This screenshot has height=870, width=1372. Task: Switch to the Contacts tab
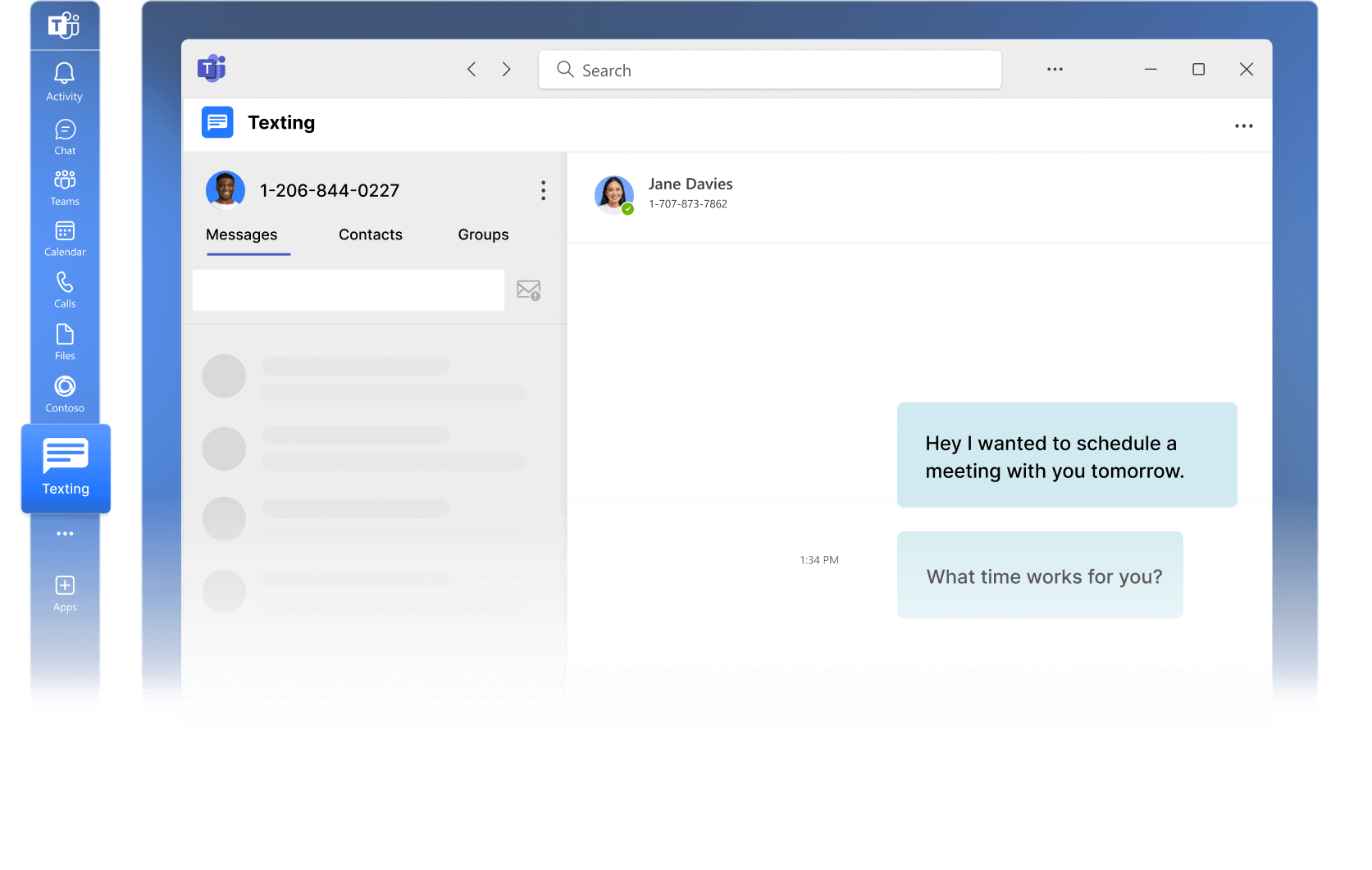point(371,235)
